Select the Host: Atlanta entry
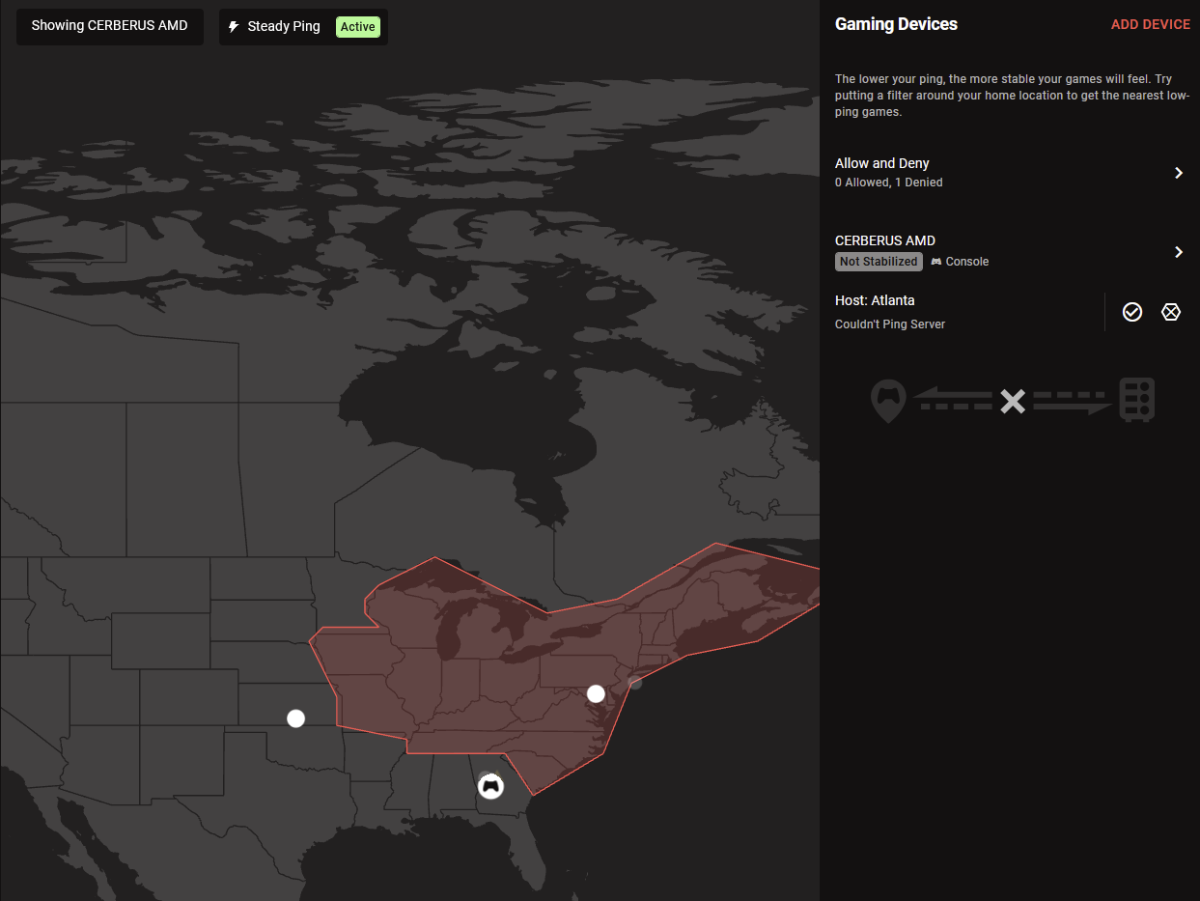 [x=965, y=311]
